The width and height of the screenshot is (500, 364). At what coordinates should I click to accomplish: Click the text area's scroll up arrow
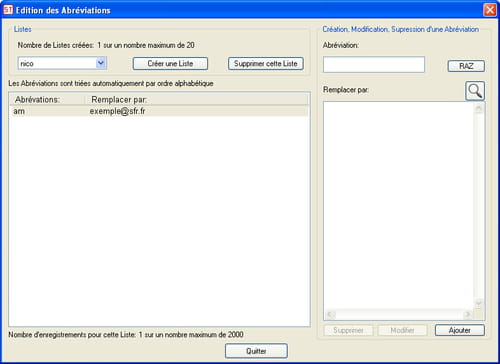[x=479, y=108]
